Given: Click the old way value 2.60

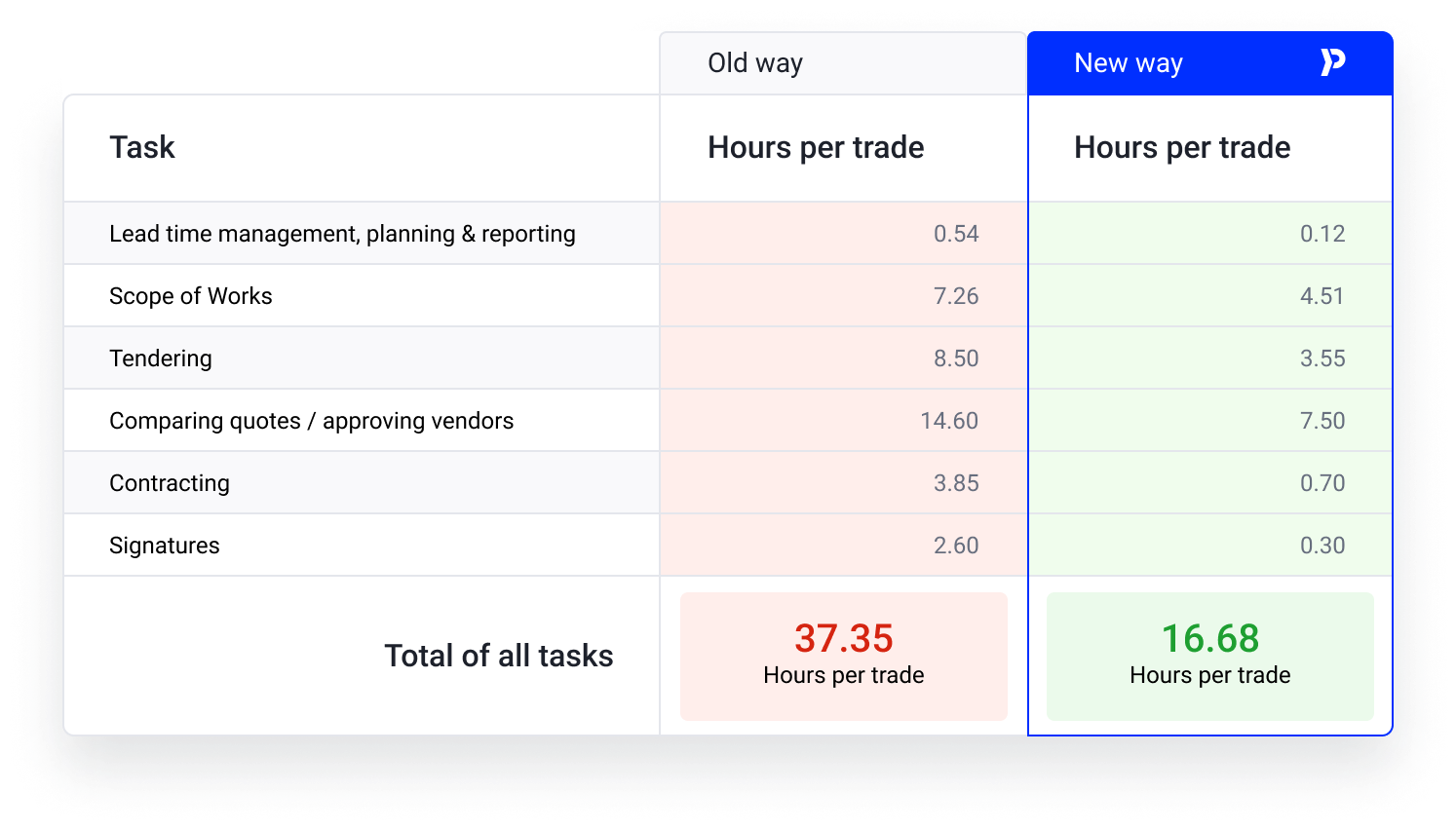Looking at the screenshot, I should 956,546.
